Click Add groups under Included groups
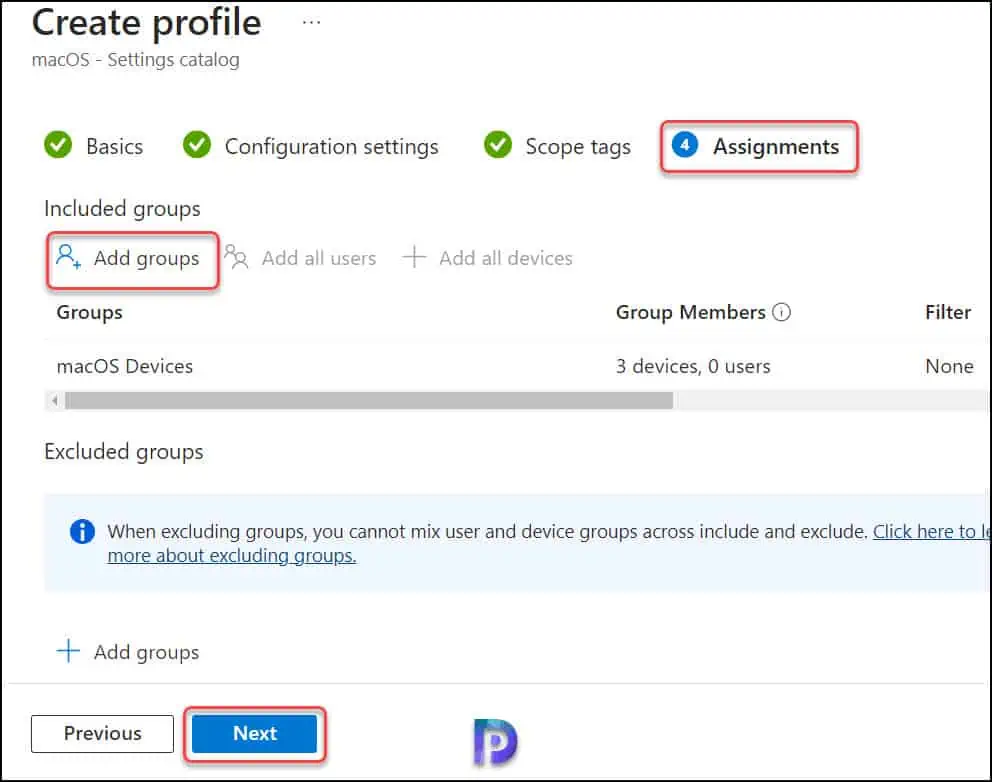 click(128, 258)
